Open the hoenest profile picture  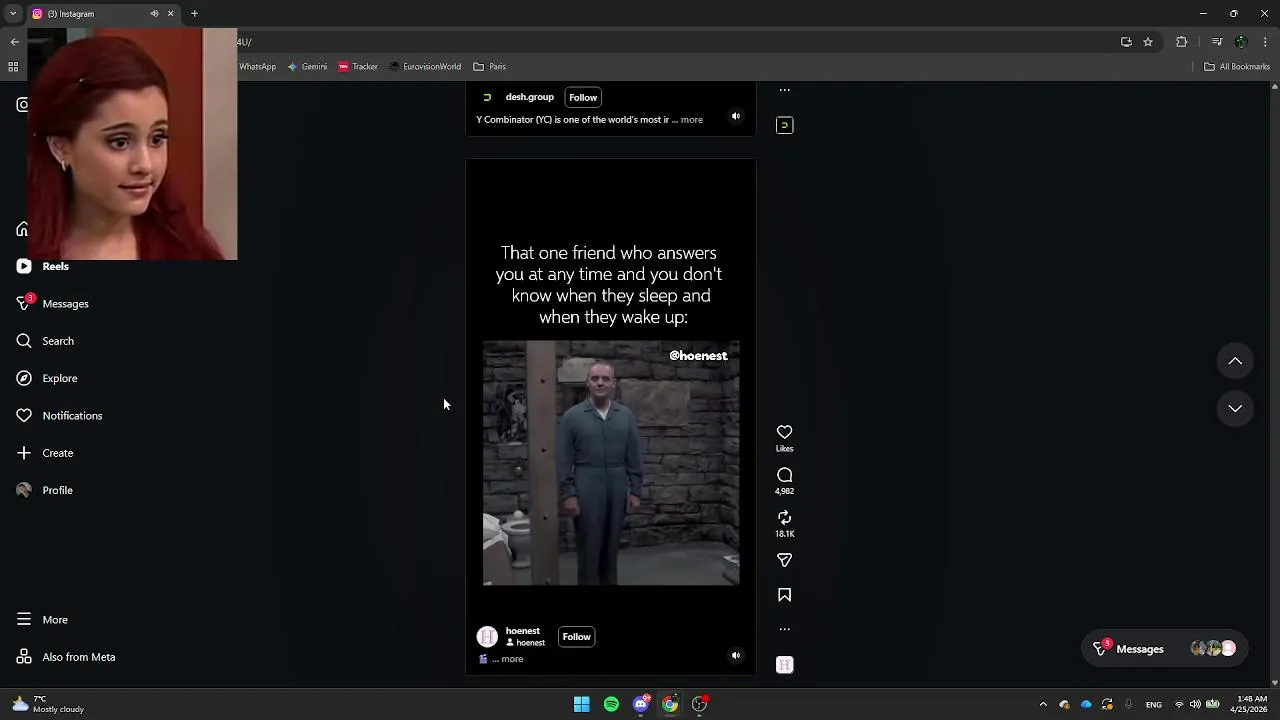point(487,637)
